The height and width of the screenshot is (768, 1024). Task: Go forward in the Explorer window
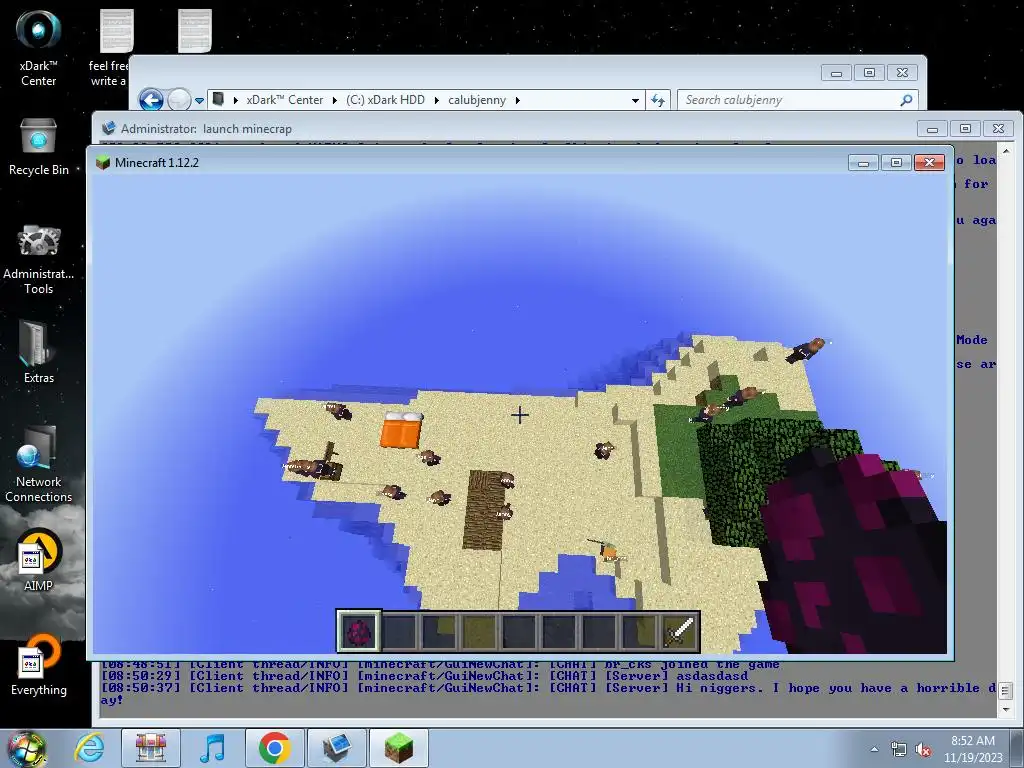click(x=178, y=100)
